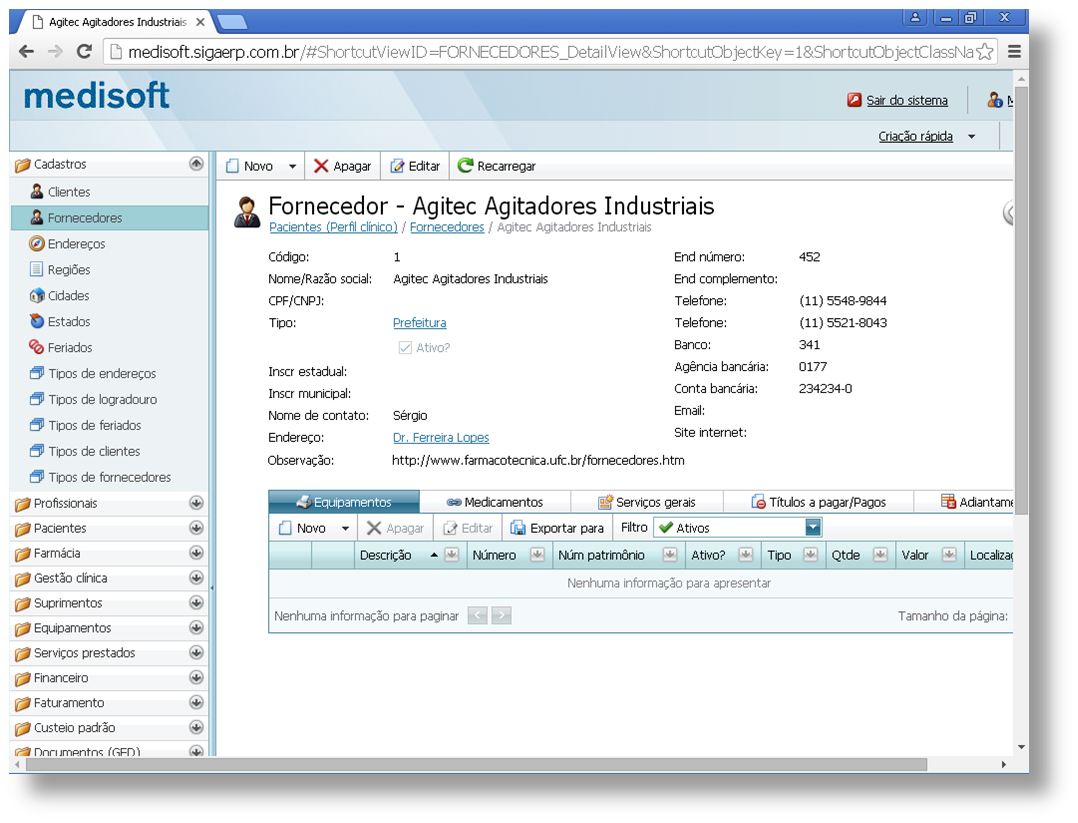Viewport: 1078px width, 823px height.
Task: Click the vertical page scrollbar
Action: [x=1021, y=301]
